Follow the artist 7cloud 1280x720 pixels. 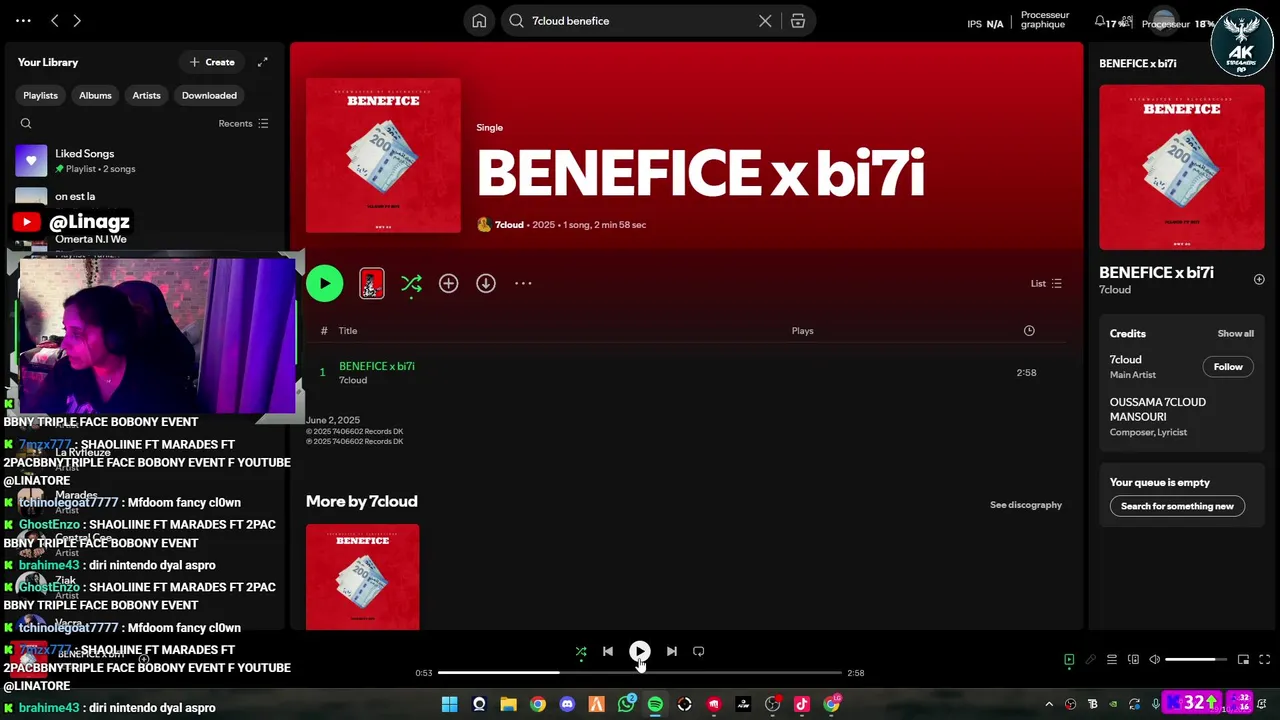click(1228, 367)
